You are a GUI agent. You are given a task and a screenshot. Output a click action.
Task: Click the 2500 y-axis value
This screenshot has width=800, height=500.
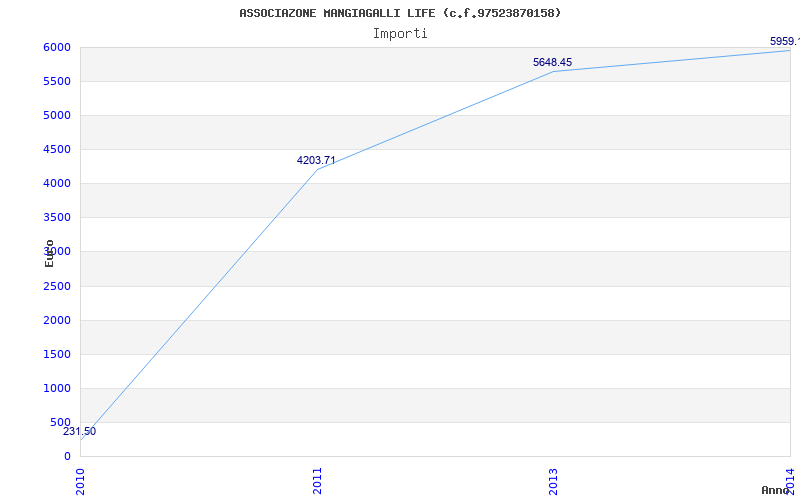click(x=57, y=286)
